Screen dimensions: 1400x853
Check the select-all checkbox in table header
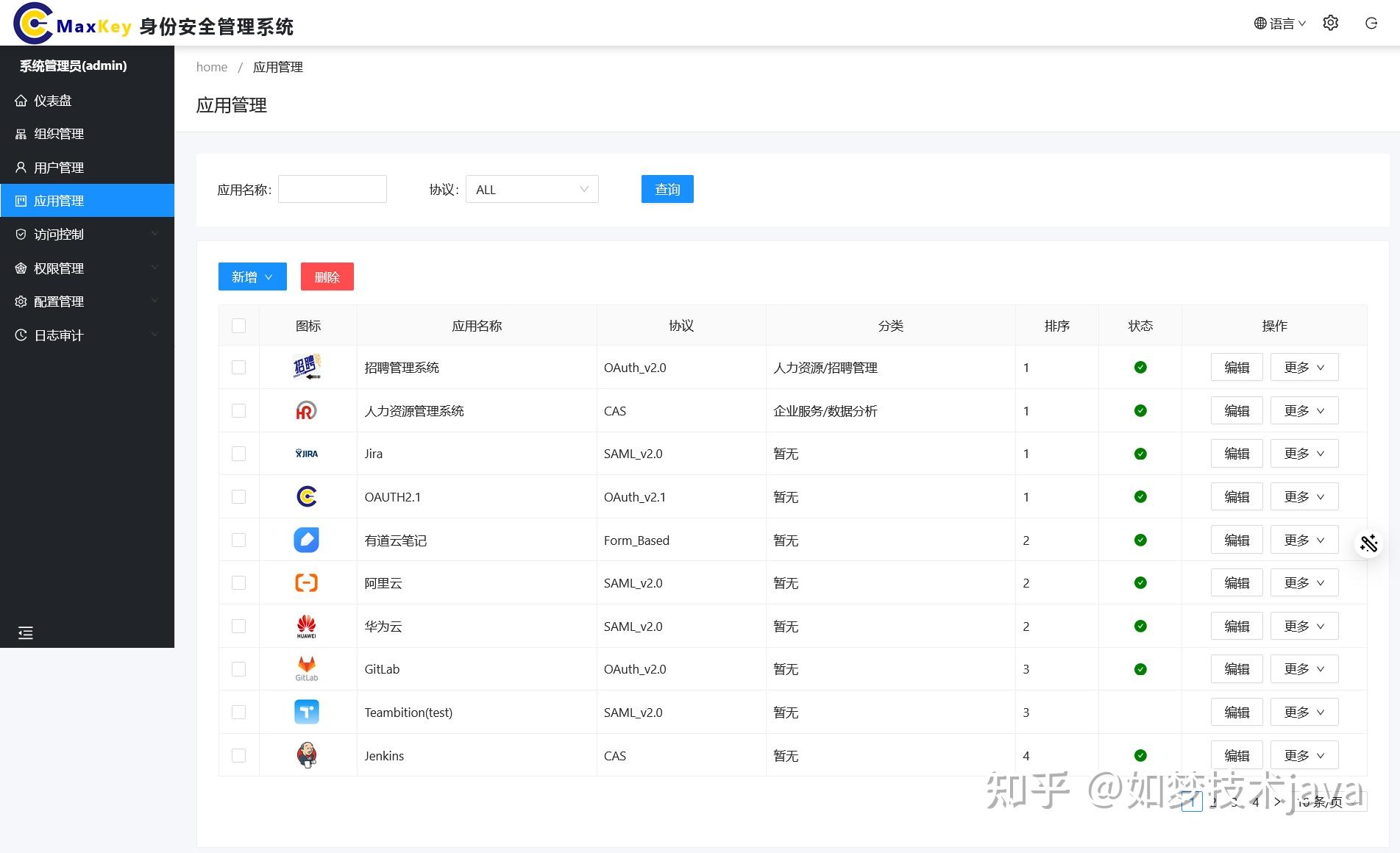(x=238, y=325)
